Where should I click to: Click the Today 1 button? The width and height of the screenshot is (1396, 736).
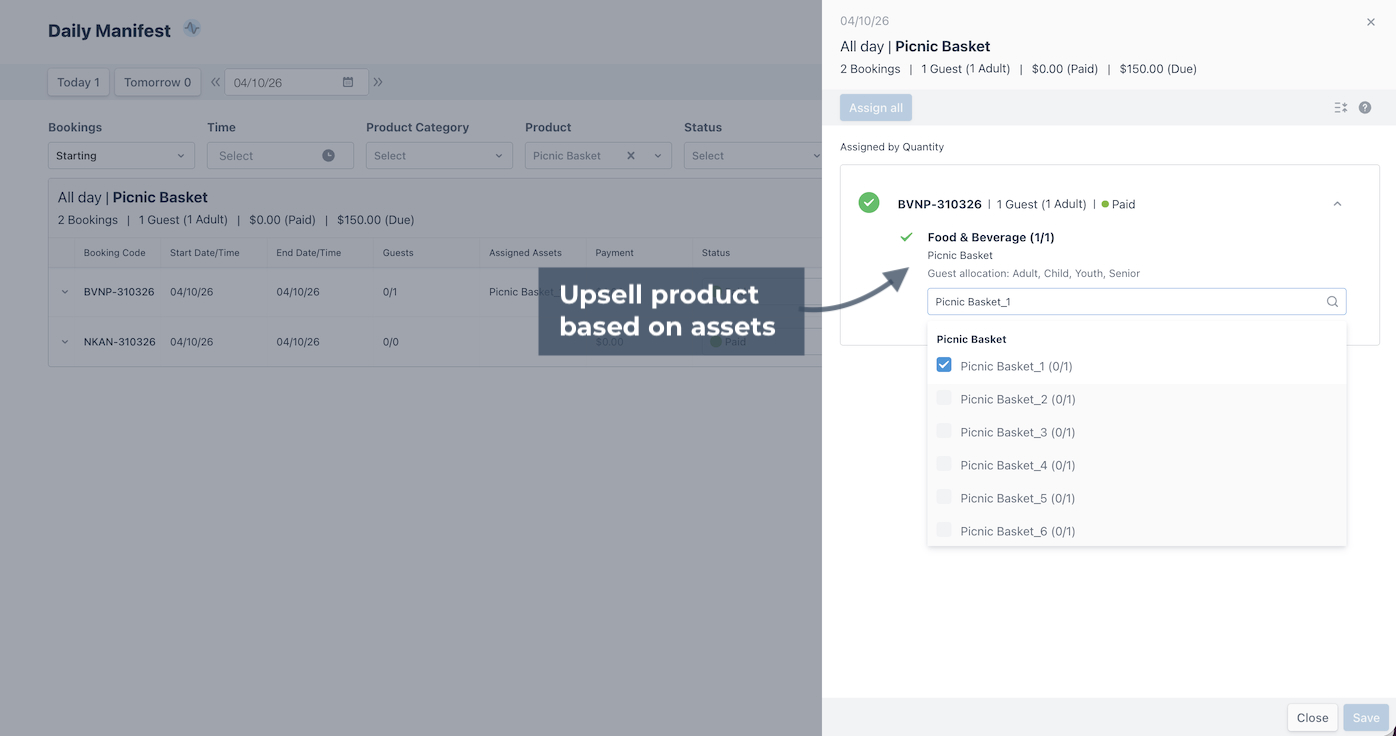(x=78, y=82)
